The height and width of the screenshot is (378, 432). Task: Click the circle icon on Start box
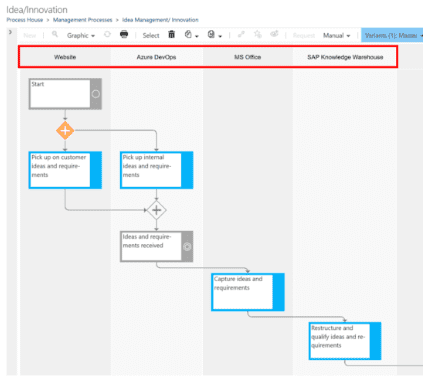pos(96,94)
